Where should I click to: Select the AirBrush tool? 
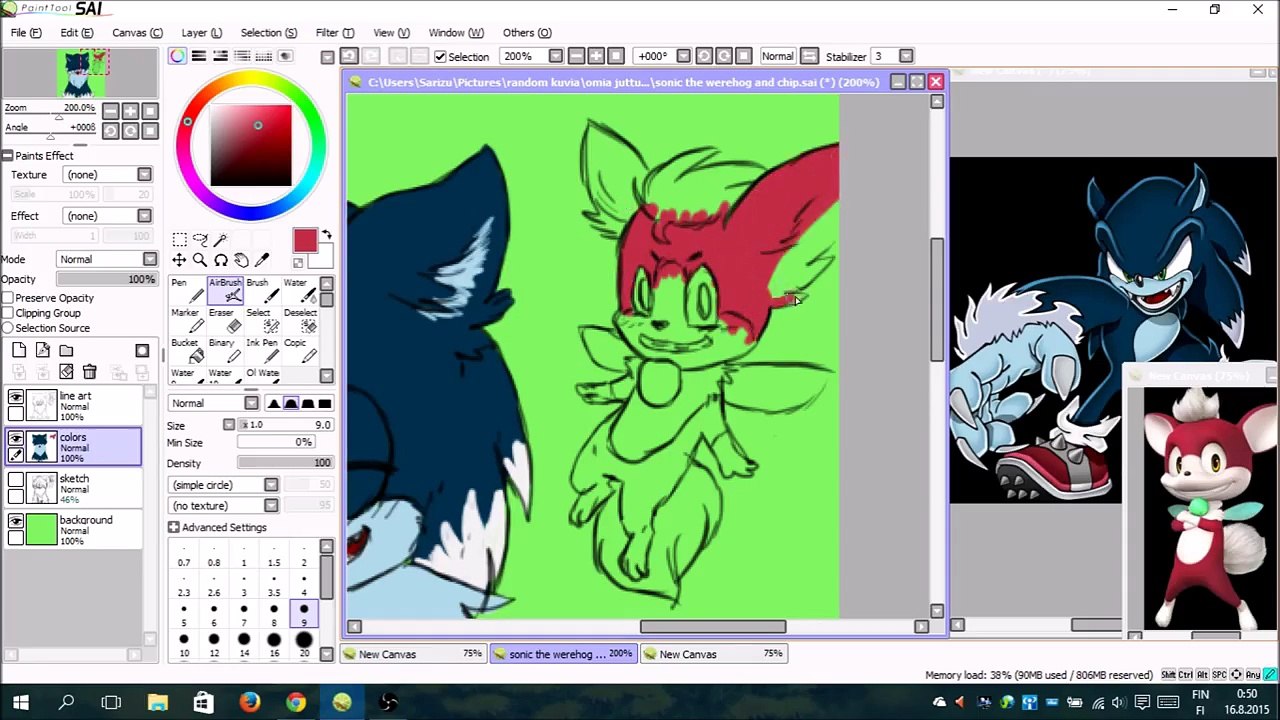click(225, 290)
